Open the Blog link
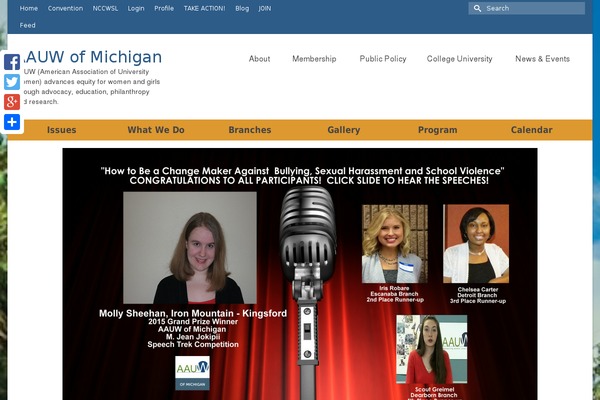The height and width of the screenshot is (400, 600). click(242, 8)
